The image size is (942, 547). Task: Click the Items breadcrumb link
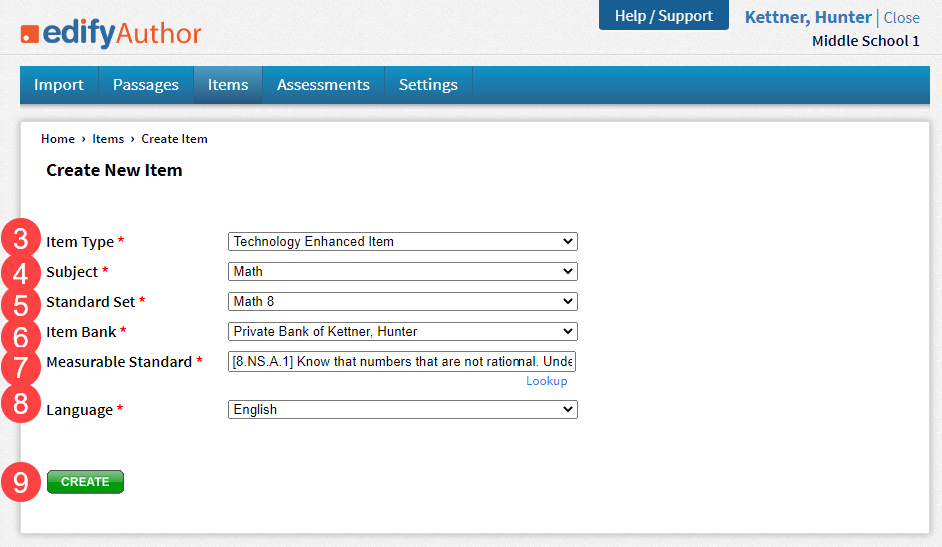(x=108, y=139)
